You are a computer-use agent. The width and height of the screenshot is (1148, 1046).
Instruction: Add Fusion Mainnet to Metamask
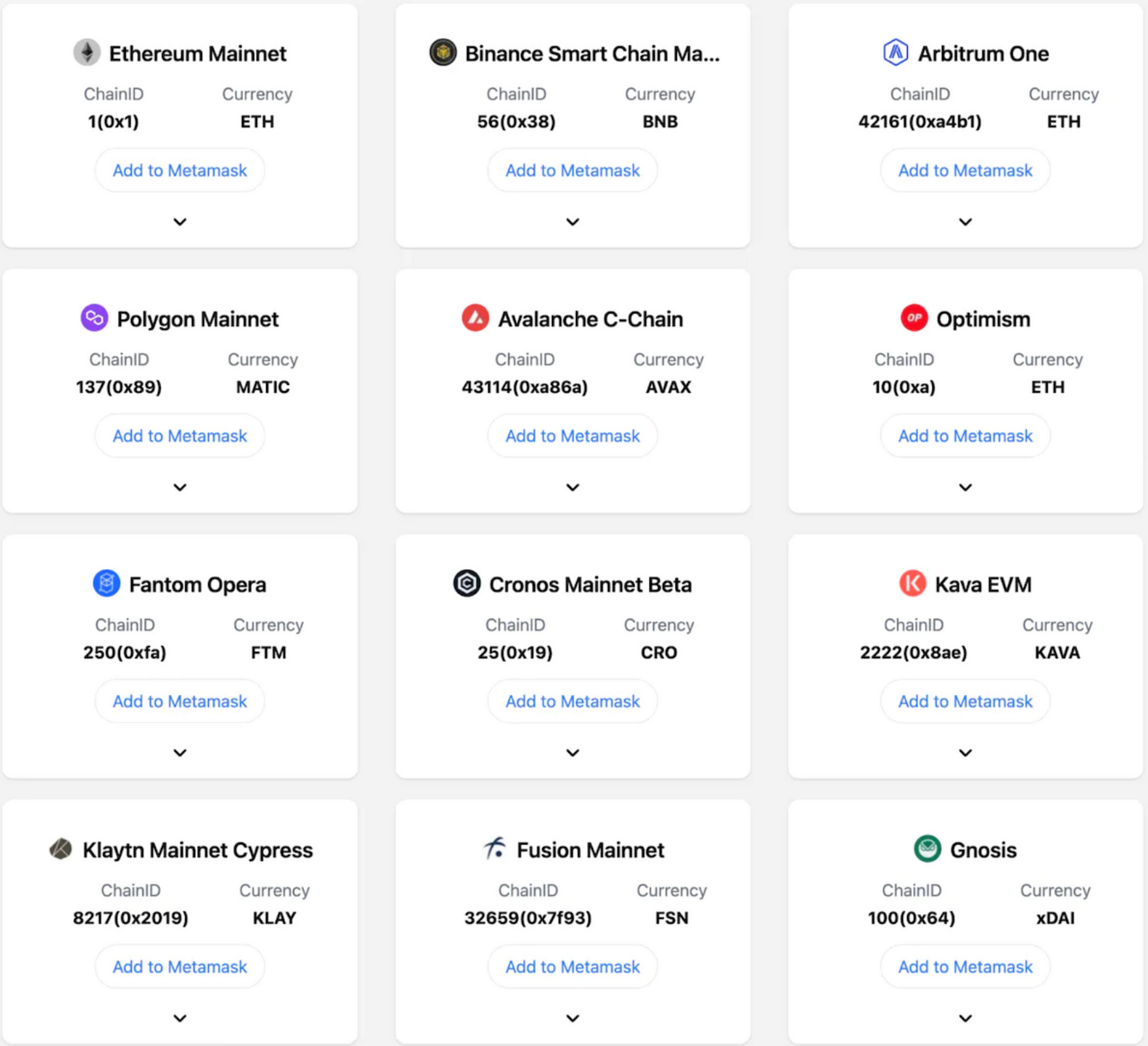573,967
